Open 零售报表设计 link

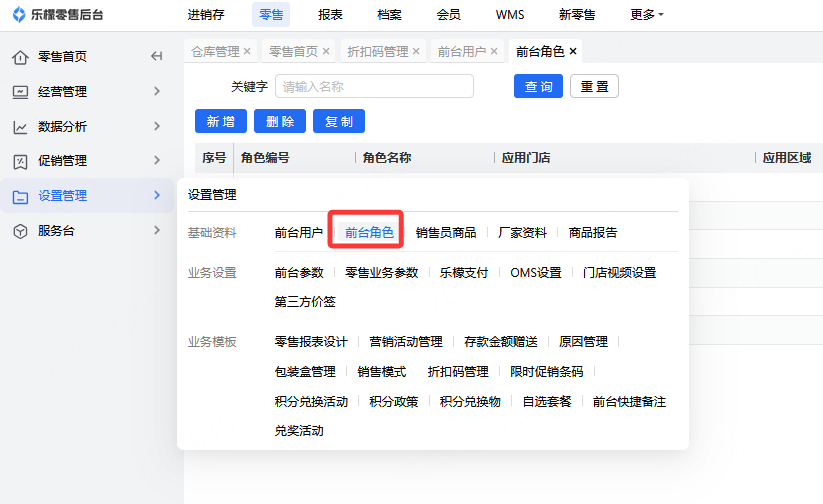311,342
